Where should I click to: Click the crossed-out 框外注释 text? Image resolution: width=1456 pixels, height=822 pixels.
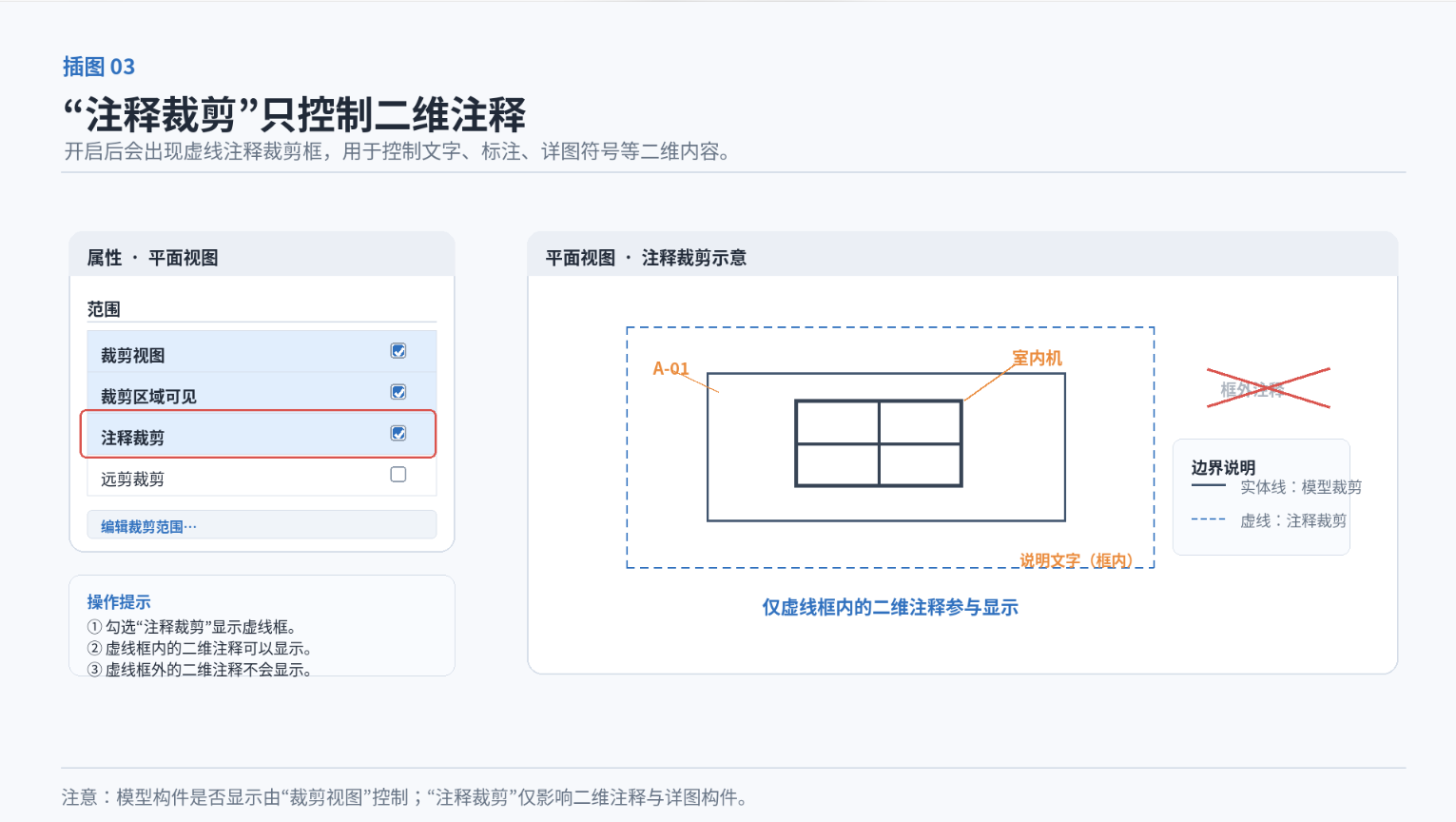pos(1252,390)
